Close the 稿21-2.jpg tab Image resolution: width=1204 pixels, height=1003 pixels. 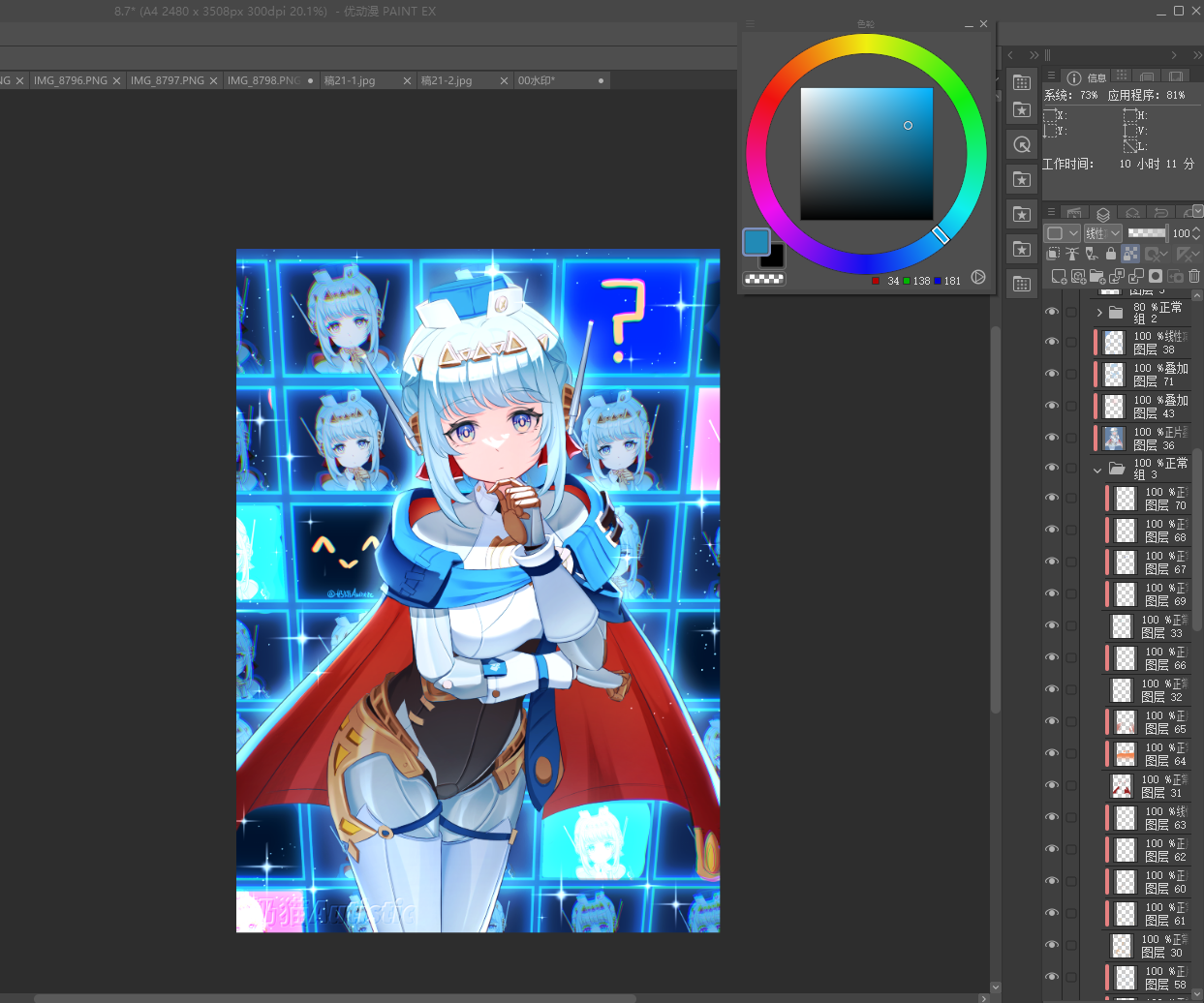coord(504,81)
